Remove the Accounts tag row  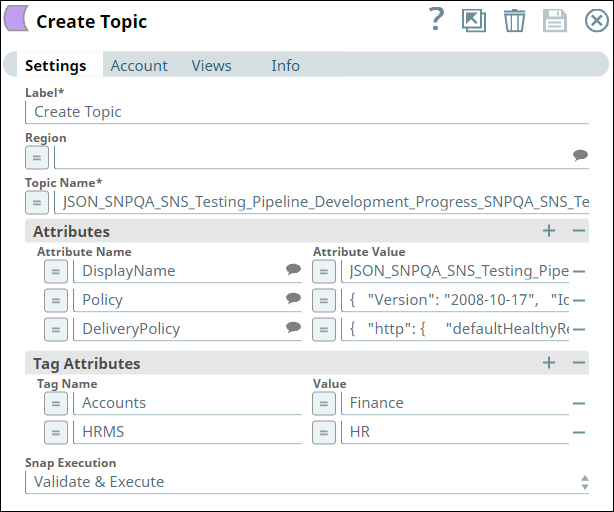[x=579, y=403]
